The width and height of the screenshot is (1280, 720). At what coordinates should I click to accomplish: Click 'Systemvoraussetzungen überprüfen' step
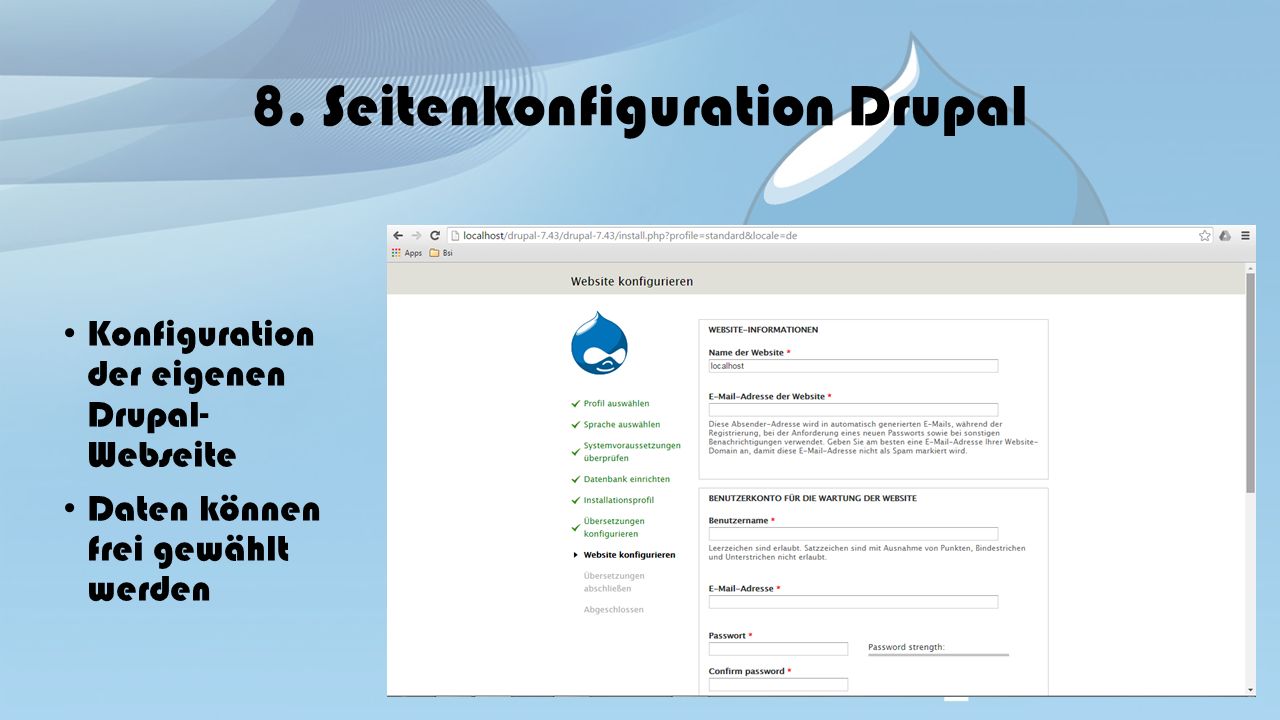pyautogui.click(x=632, y=452)
